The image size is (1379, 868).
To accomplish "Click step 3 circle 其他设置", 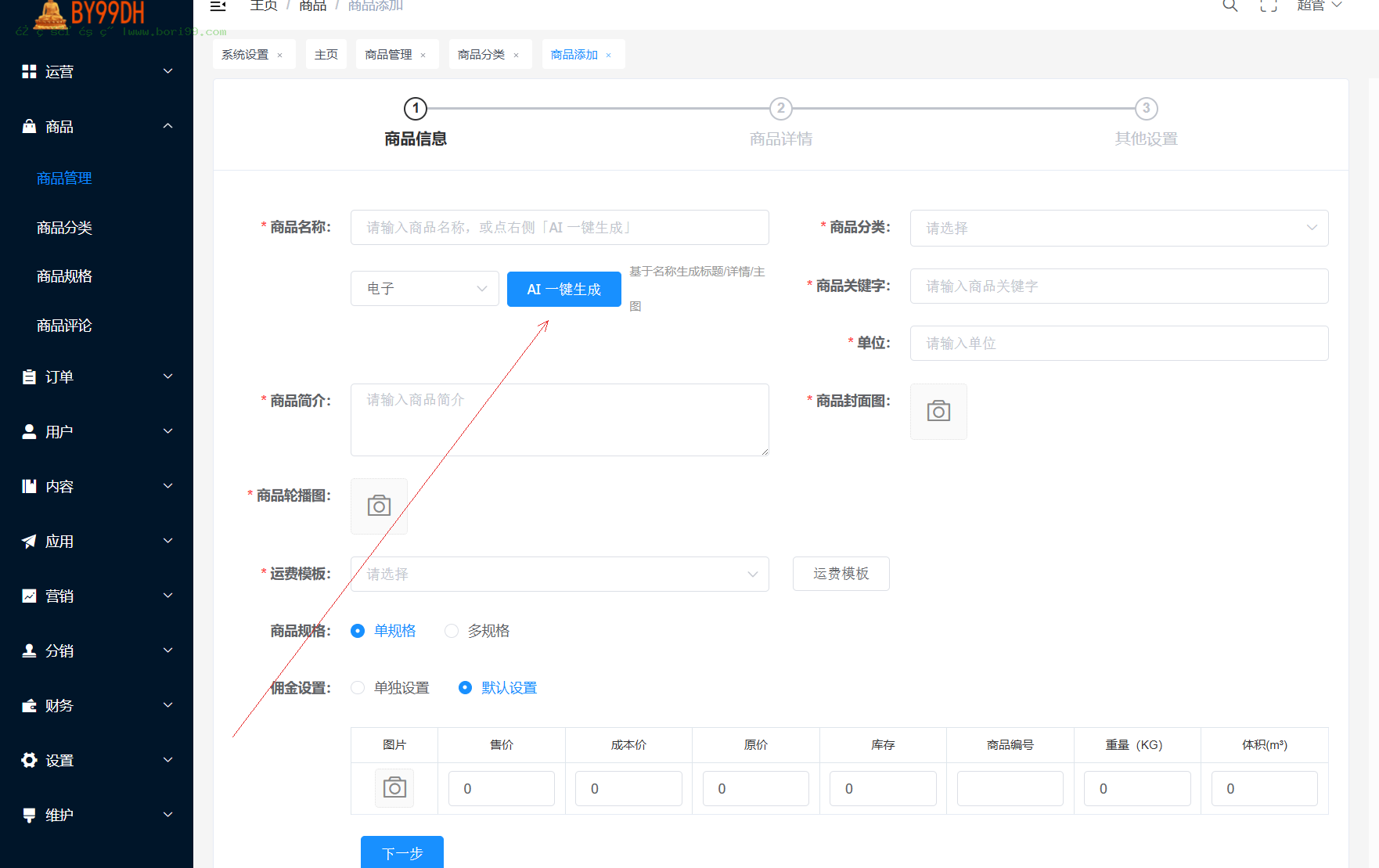I will pyautogui.click(x=1147, y=108).
